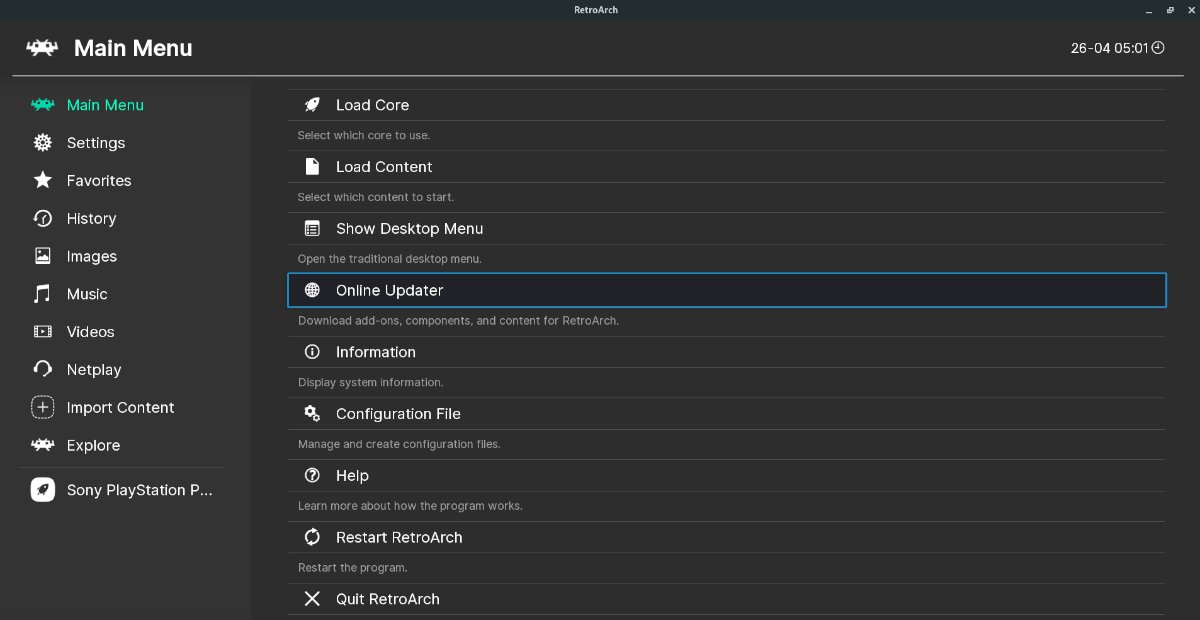The width and height of the screenshot is (1200, 620).
Task: Click the globe icon for Online Updater
Action: 312,290
